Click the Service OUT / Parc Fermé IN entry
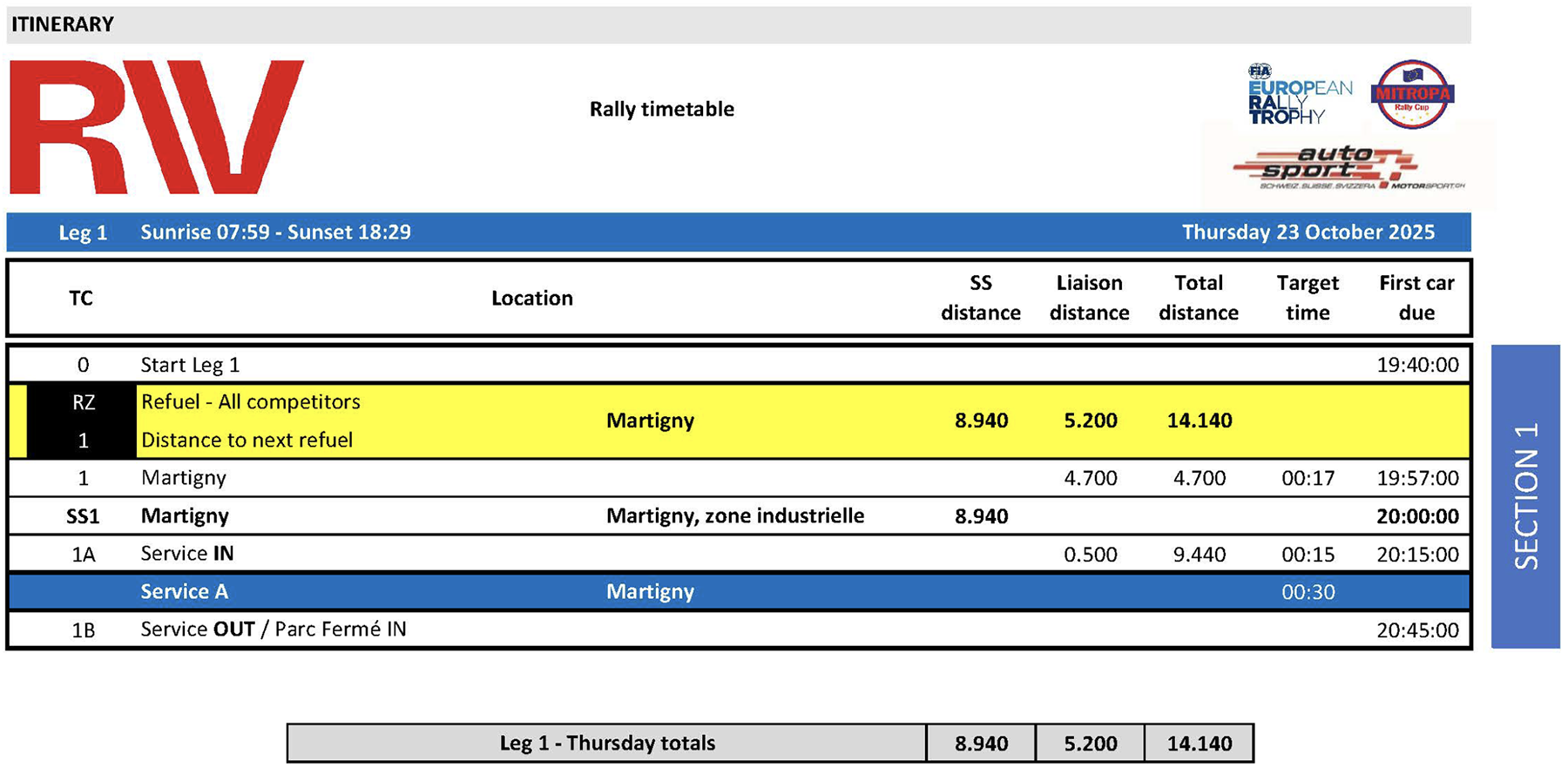The height and width of the screenshot is (774, 1568). 273,629
